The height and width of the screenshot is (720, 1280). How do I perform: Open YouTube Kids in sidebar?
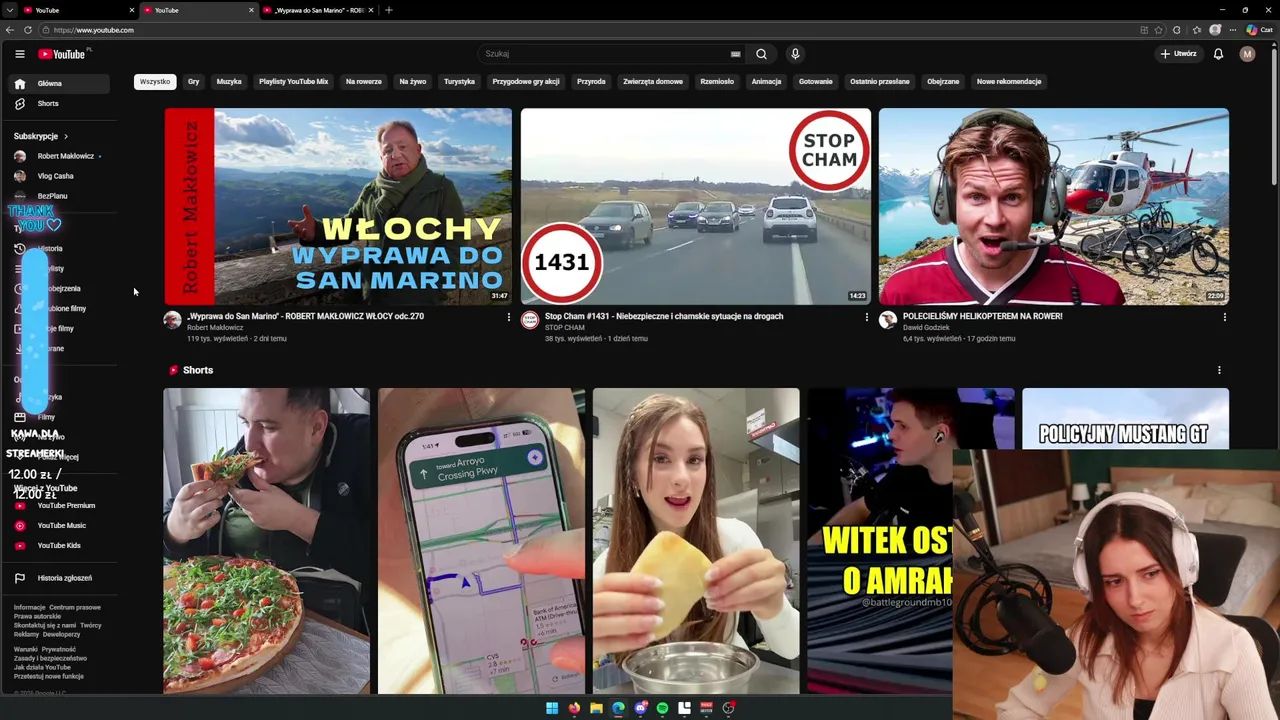(59, 546)
